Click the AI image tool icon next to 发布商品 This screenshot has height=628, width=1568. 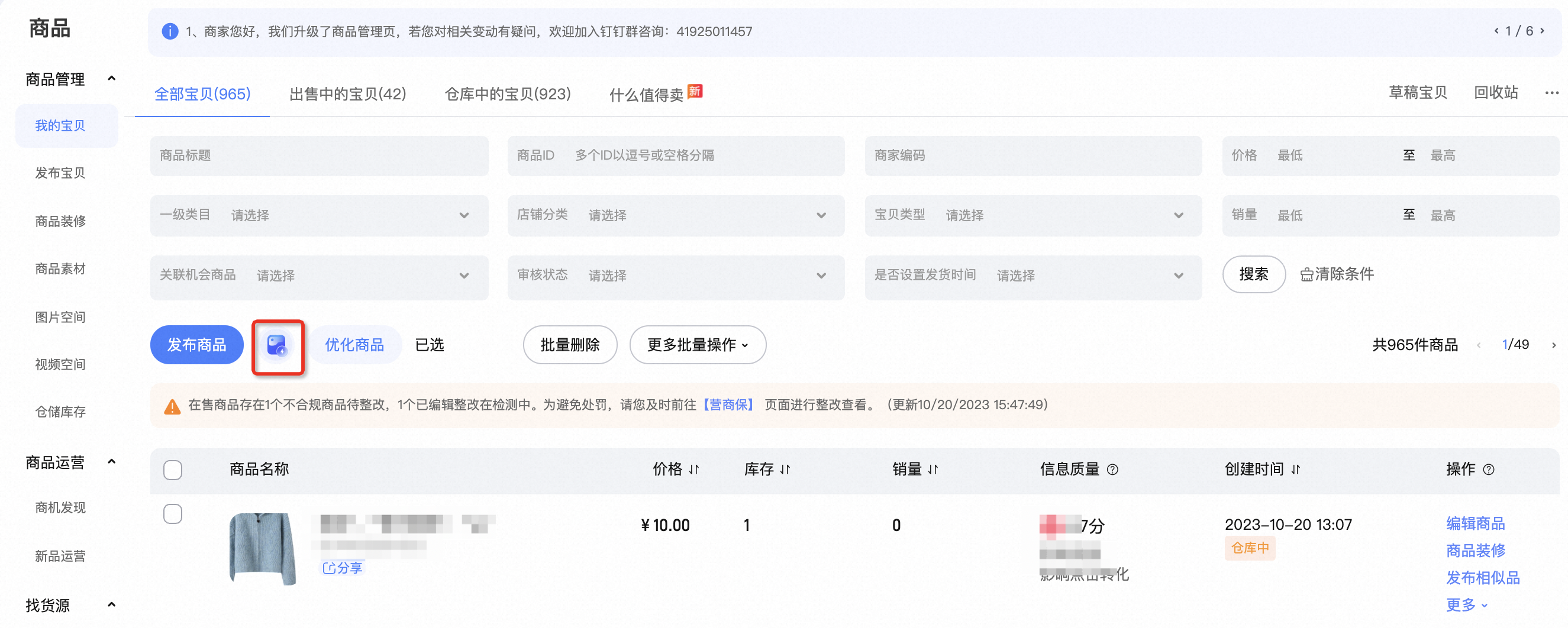(x=278, y=346)
